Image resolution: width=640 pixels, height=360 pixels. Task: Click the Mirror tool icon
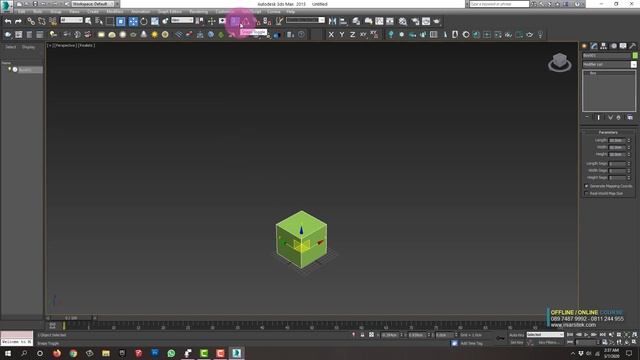333,21
